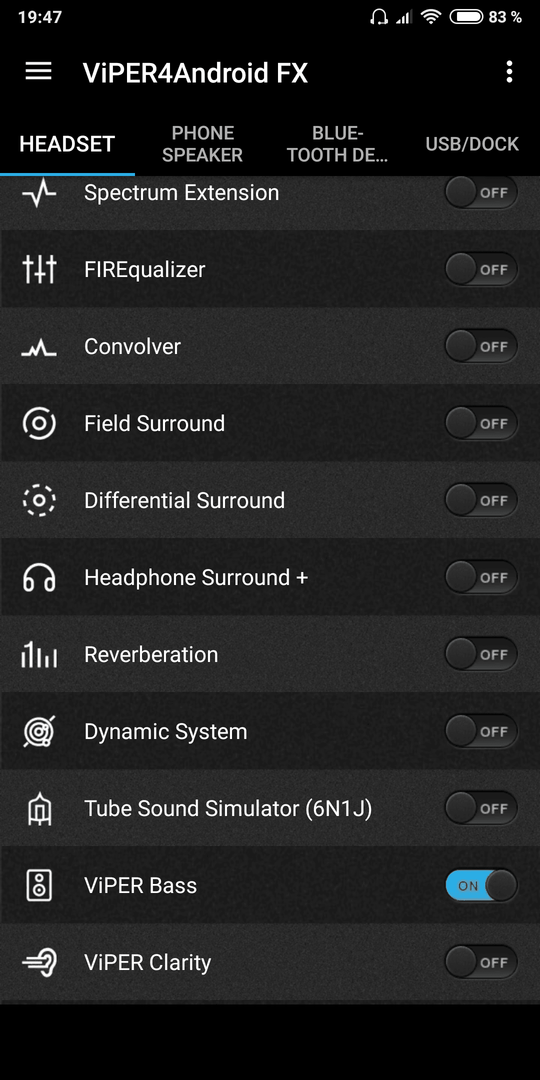Enable the ViPER Clarity switch
This screenshot has height=1080, width=540.
[x=481, y=963]
